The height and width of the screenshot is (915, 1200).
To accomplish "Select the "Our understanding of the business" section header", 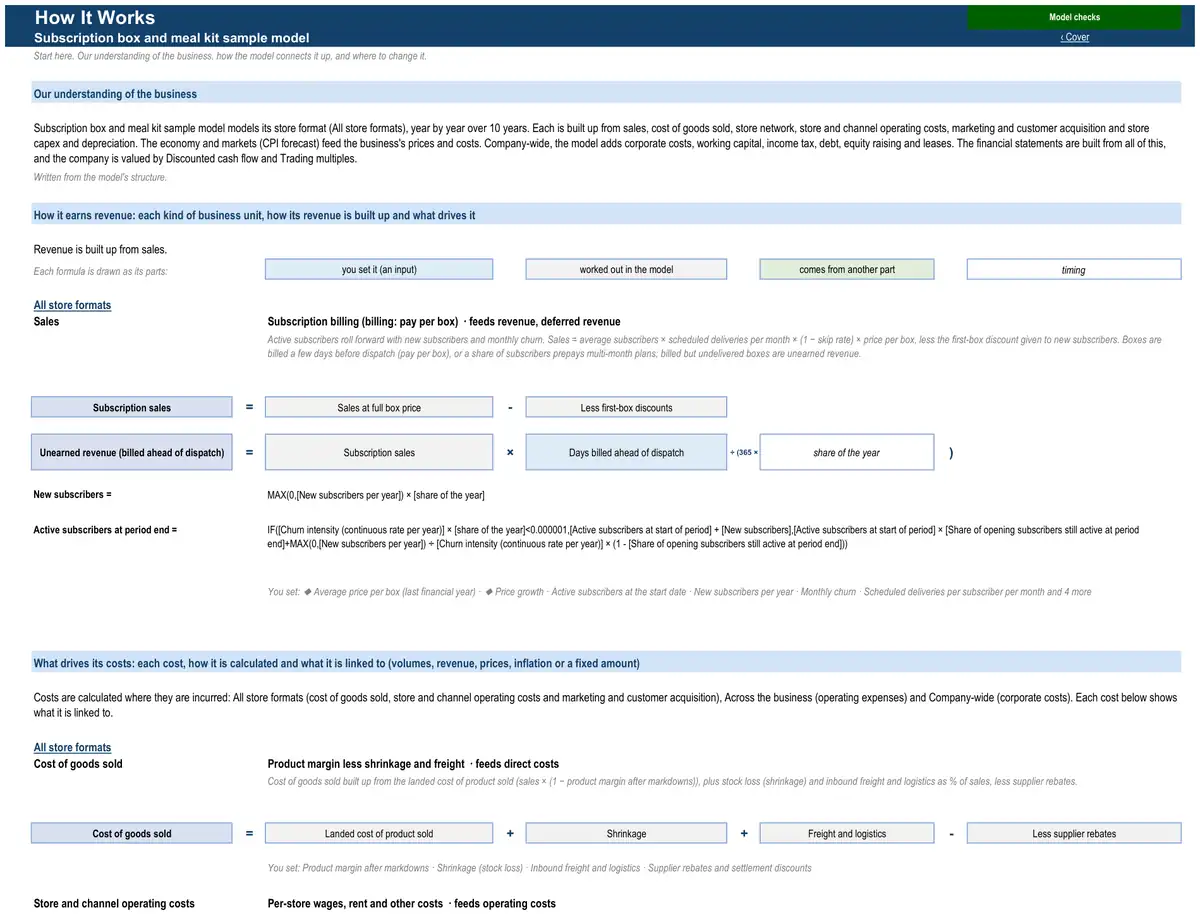I will coord(606,93).
